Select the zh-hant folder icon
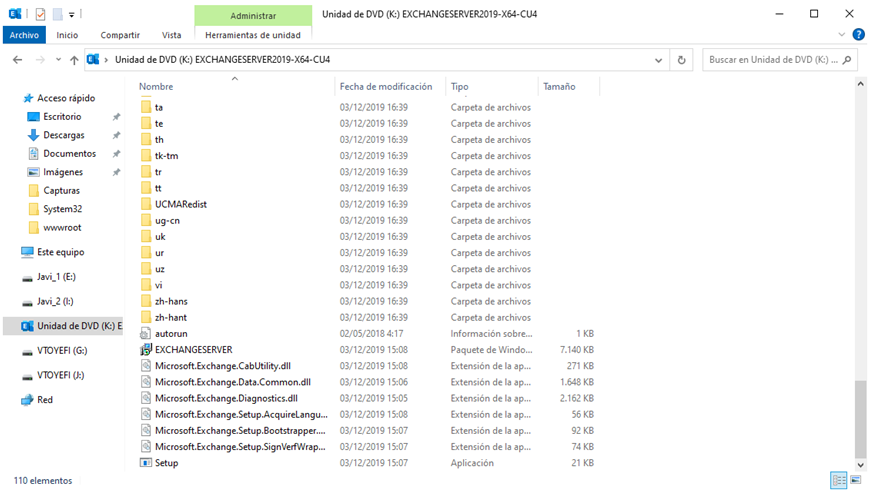 pos(145,317)
